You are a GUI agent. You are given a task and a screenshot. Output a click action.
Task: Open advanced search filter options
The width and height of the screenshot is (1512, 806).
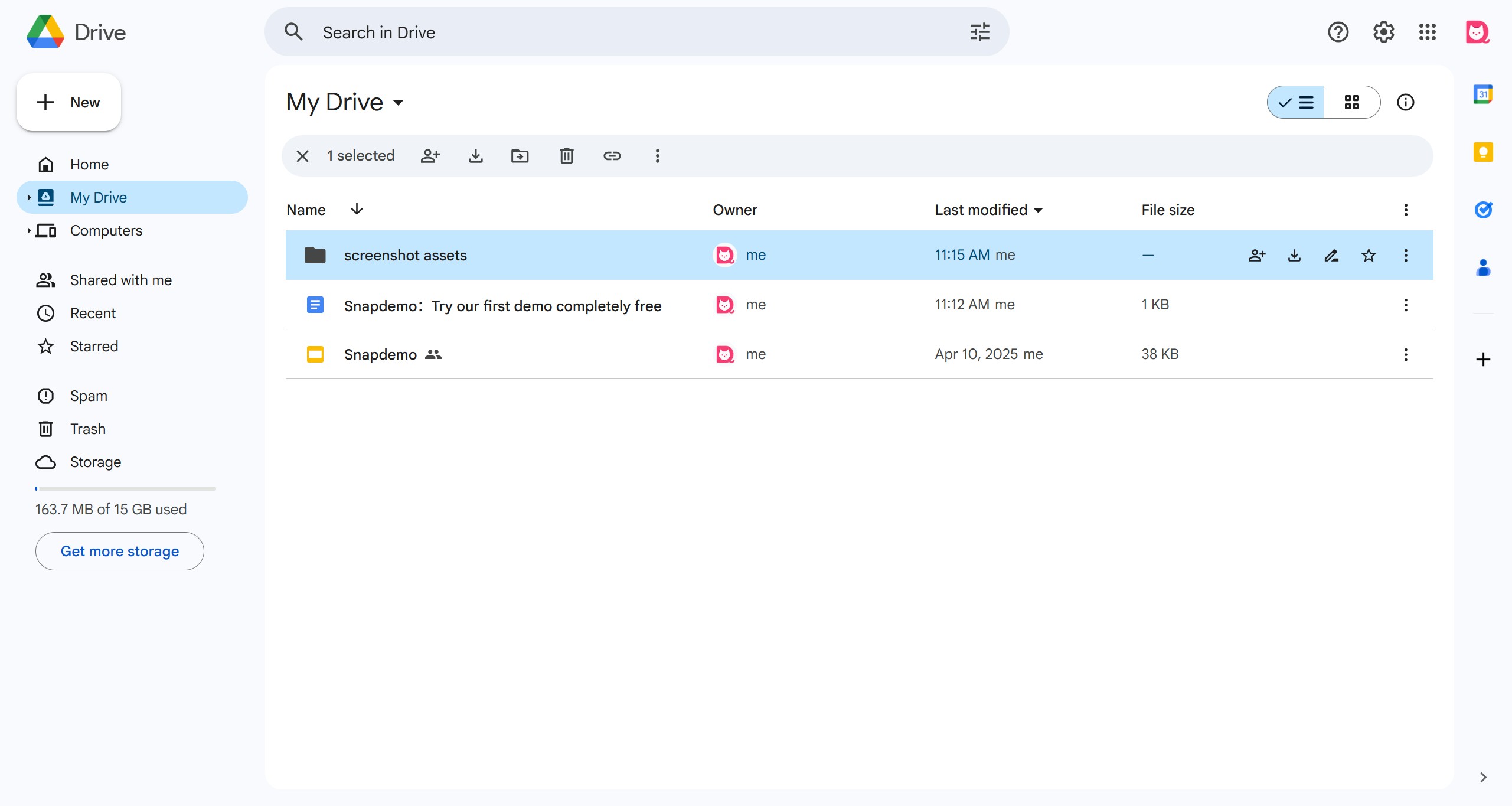[x=980, y=32]
